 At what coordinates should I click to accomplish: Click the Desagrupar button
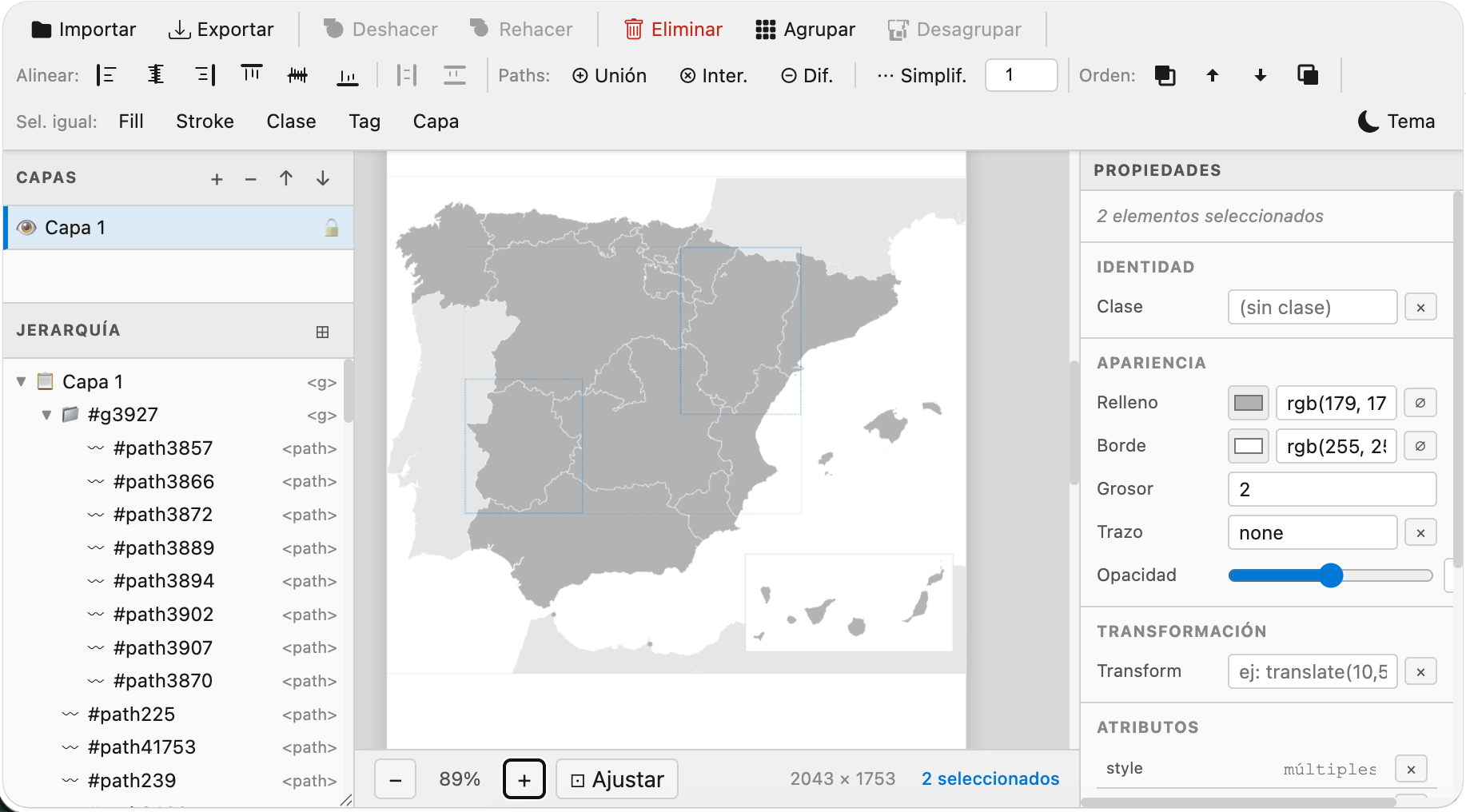[954, 30]
